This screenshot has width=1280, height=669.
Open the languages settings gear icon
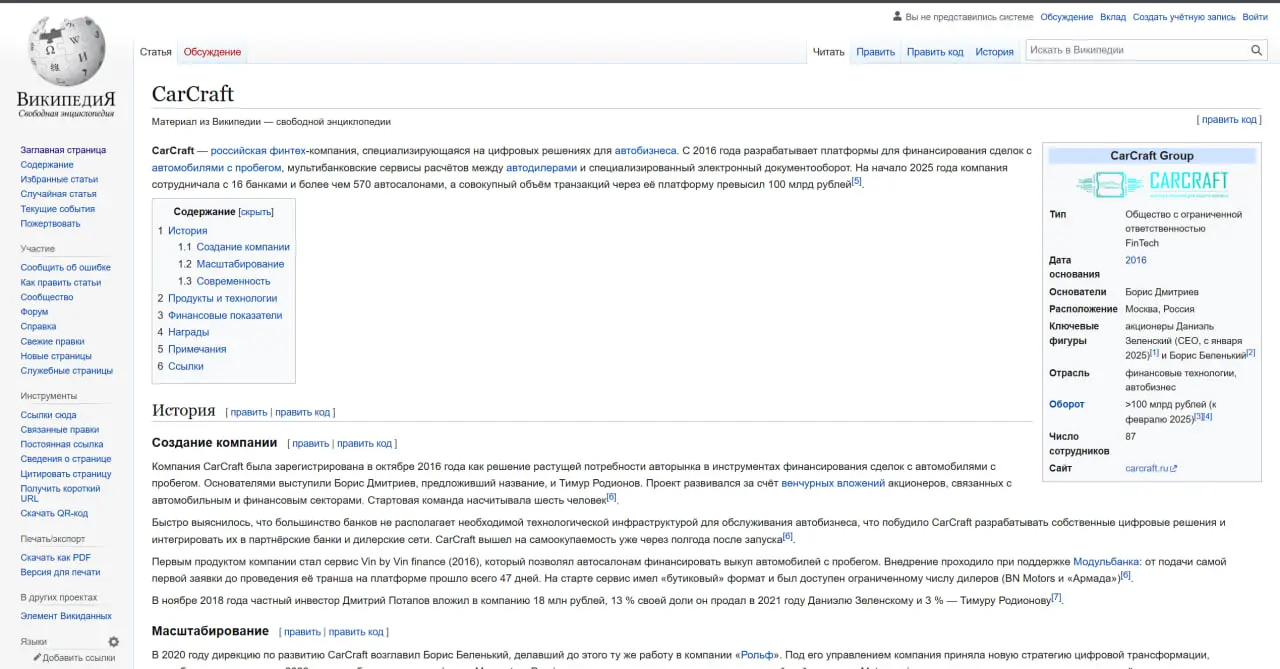tap(113, 642)
